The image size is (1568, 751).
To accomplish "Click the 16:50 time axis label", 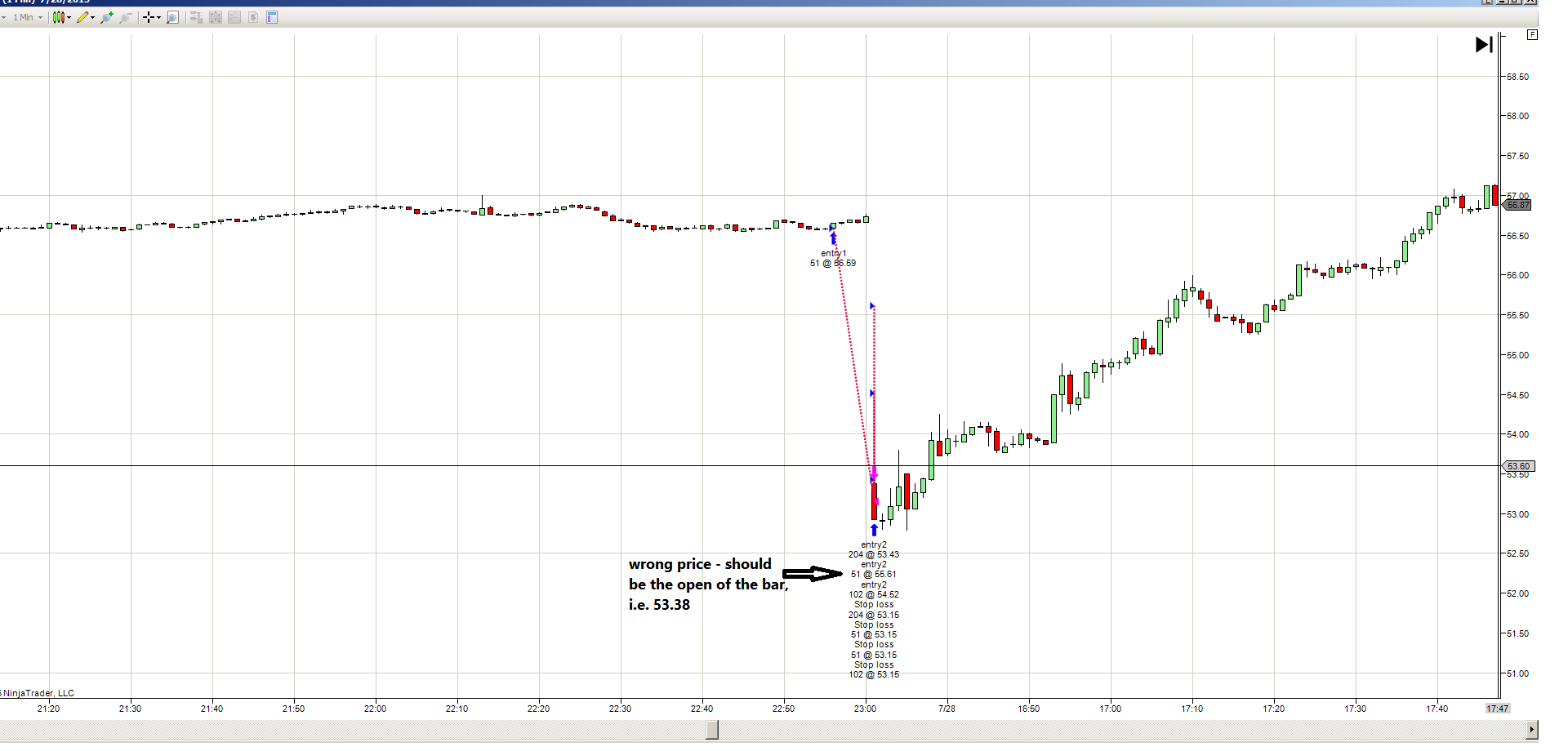I will click(x=1029, y=709).
